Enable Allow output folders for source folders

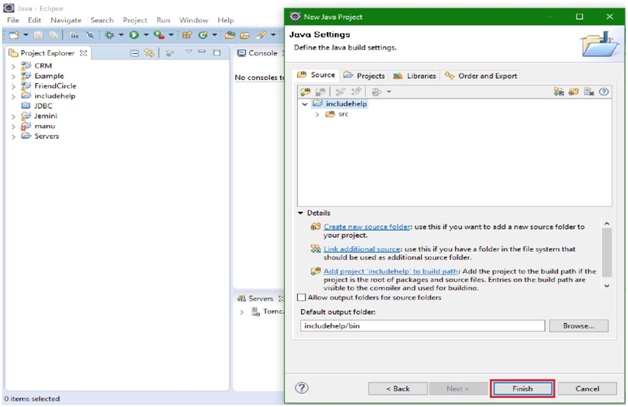tap(302, 298)
